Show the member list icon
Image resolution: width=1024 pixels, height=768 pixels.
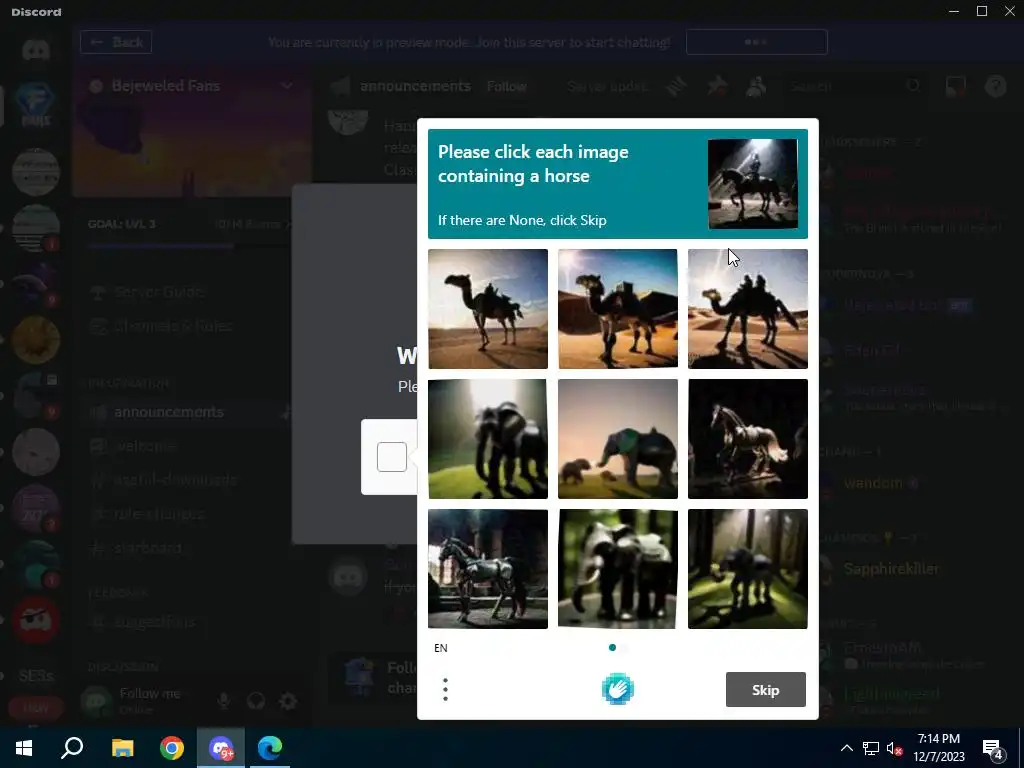click(x=756, y=86)
